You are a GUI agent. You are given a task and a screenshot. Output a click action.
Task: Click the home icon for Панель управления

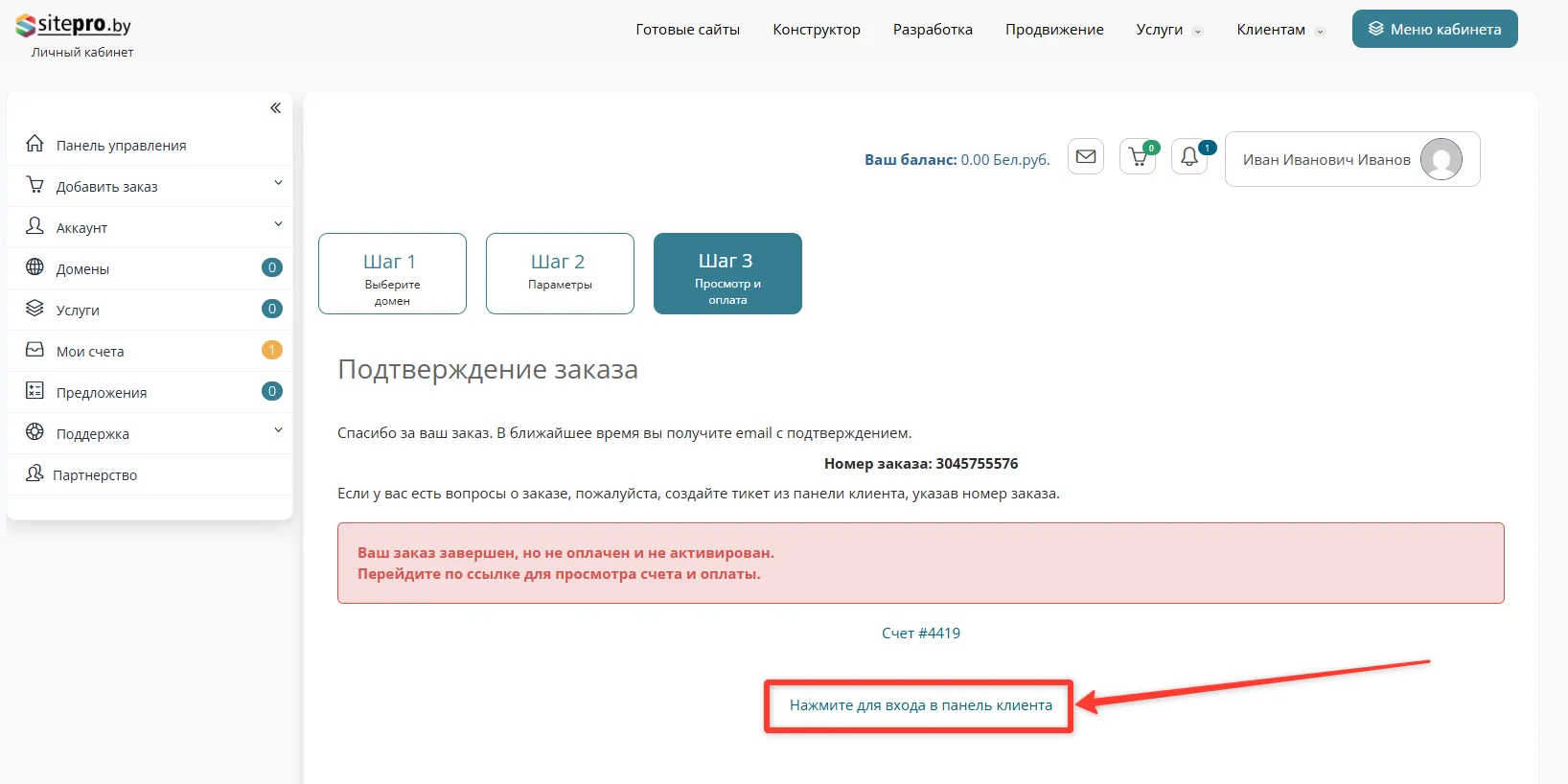35,144
